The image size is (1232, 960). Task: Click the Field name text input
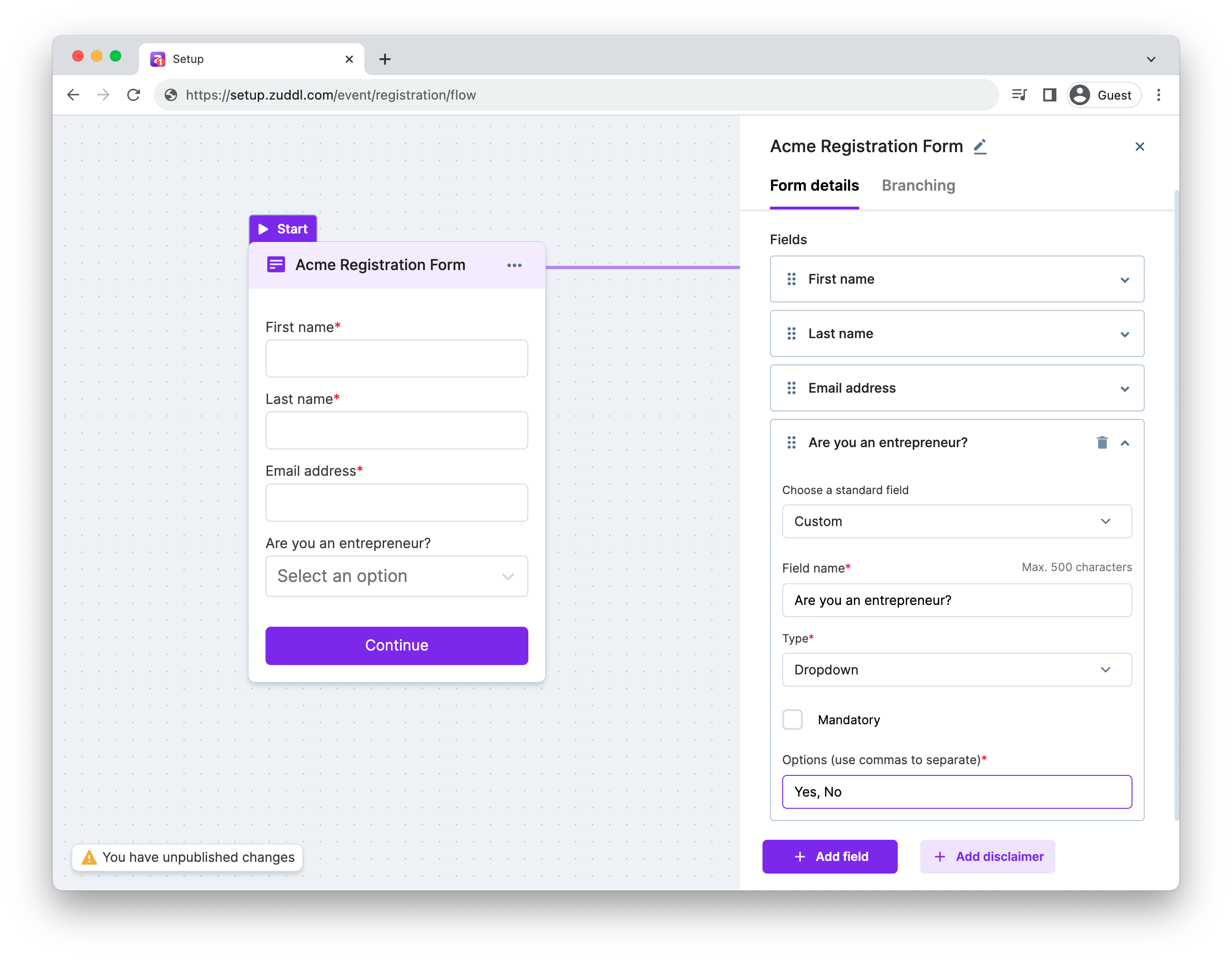pos(956,601)
